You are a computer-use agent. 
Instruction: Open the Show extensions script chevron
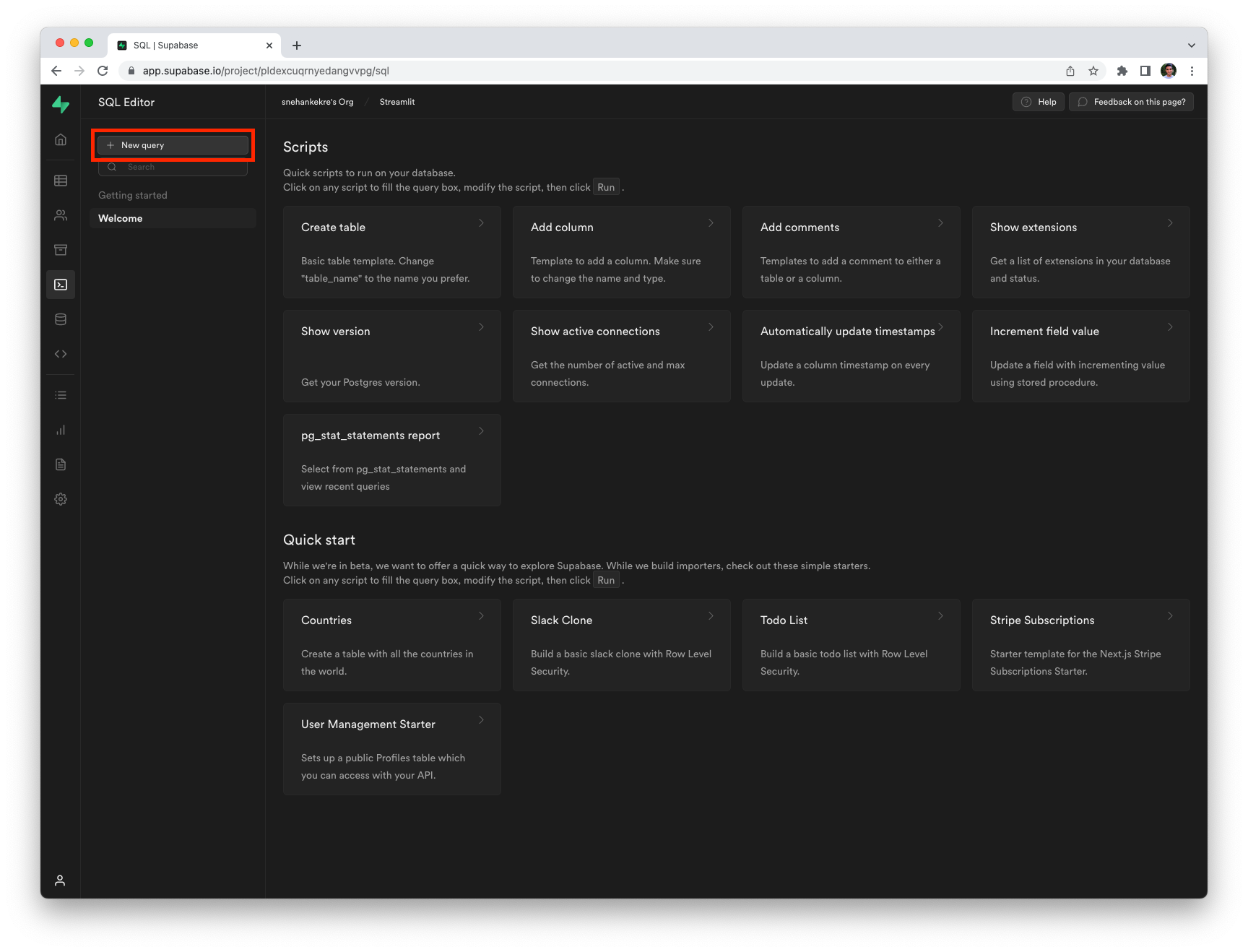[1170, 223]
